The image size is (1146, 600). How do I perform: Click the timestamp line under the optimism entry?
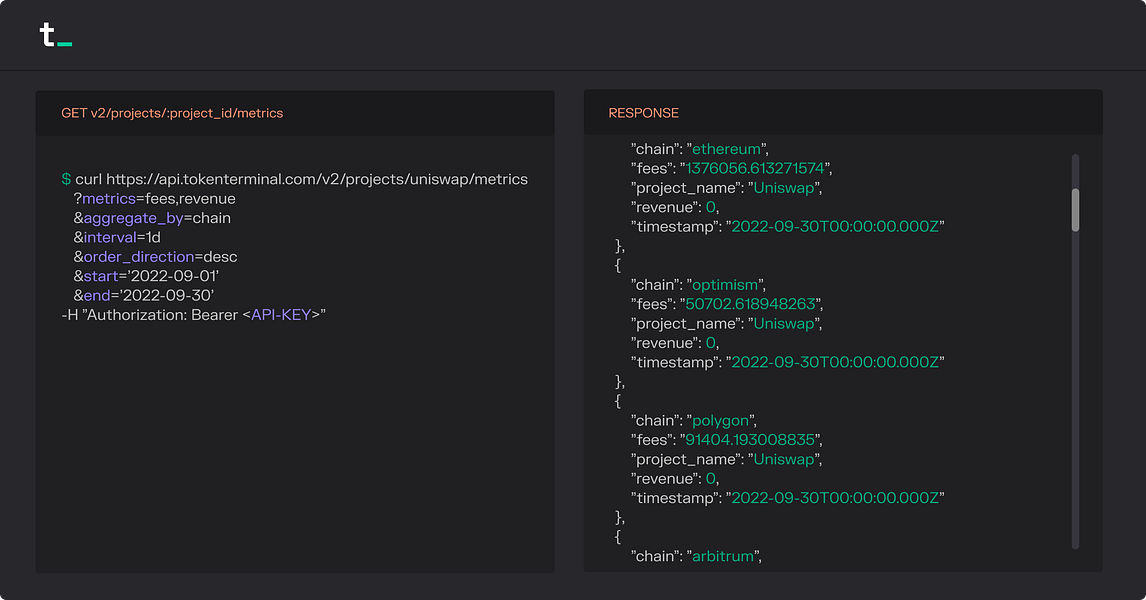click(x=788, y=362)
